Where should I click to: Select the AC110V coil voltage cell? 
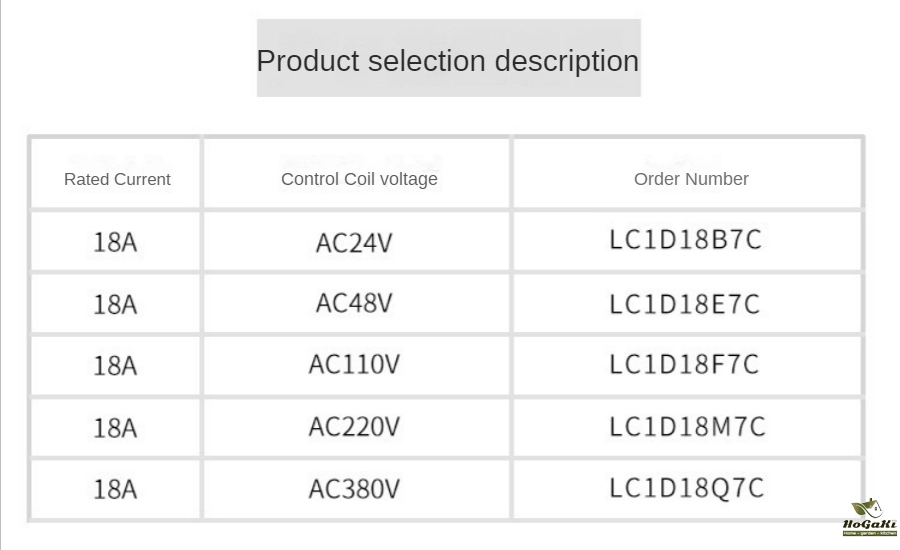[354, 366]
